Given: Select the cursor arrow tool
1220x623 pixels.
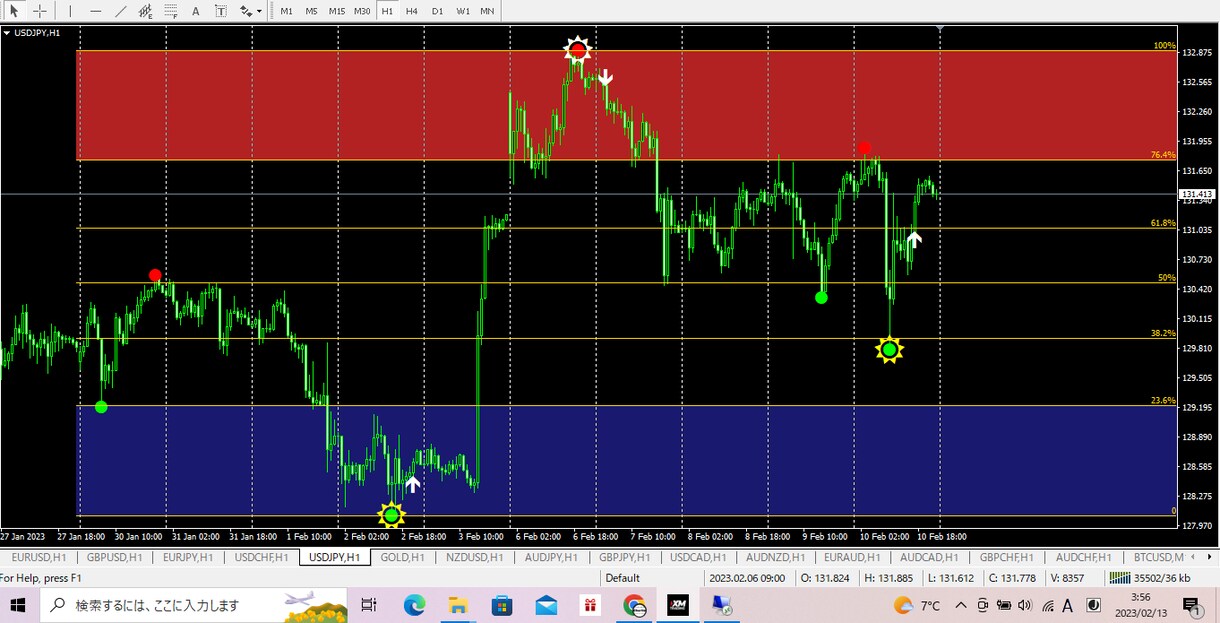Looking at the screenshot, I should 14,11.
